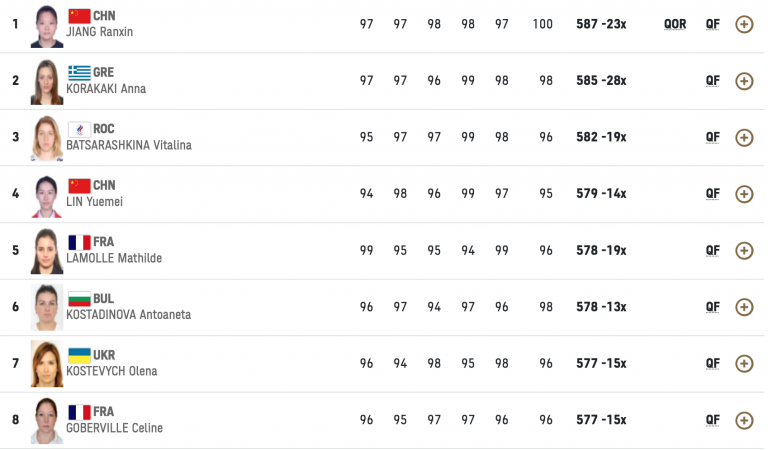
Task: Click the ROC flag icon
Action: click(79, 129)
